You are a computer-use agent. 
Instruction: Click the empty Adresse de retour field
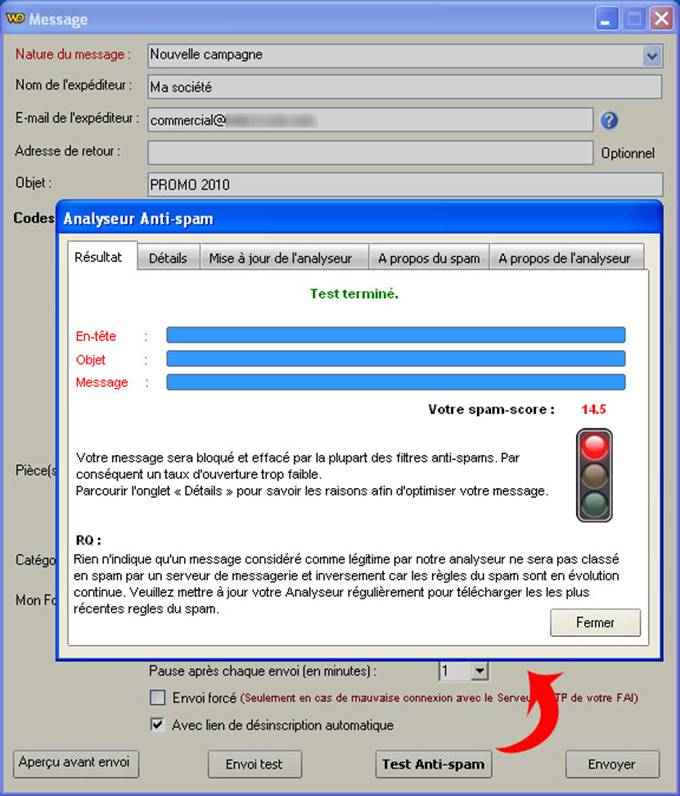tap(370, 152)
